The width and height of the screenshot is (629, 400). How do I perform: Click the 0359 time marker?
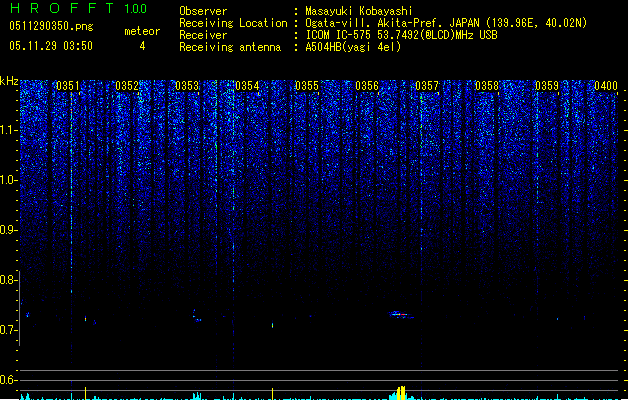pyautogui.click(x=547, y=86)
